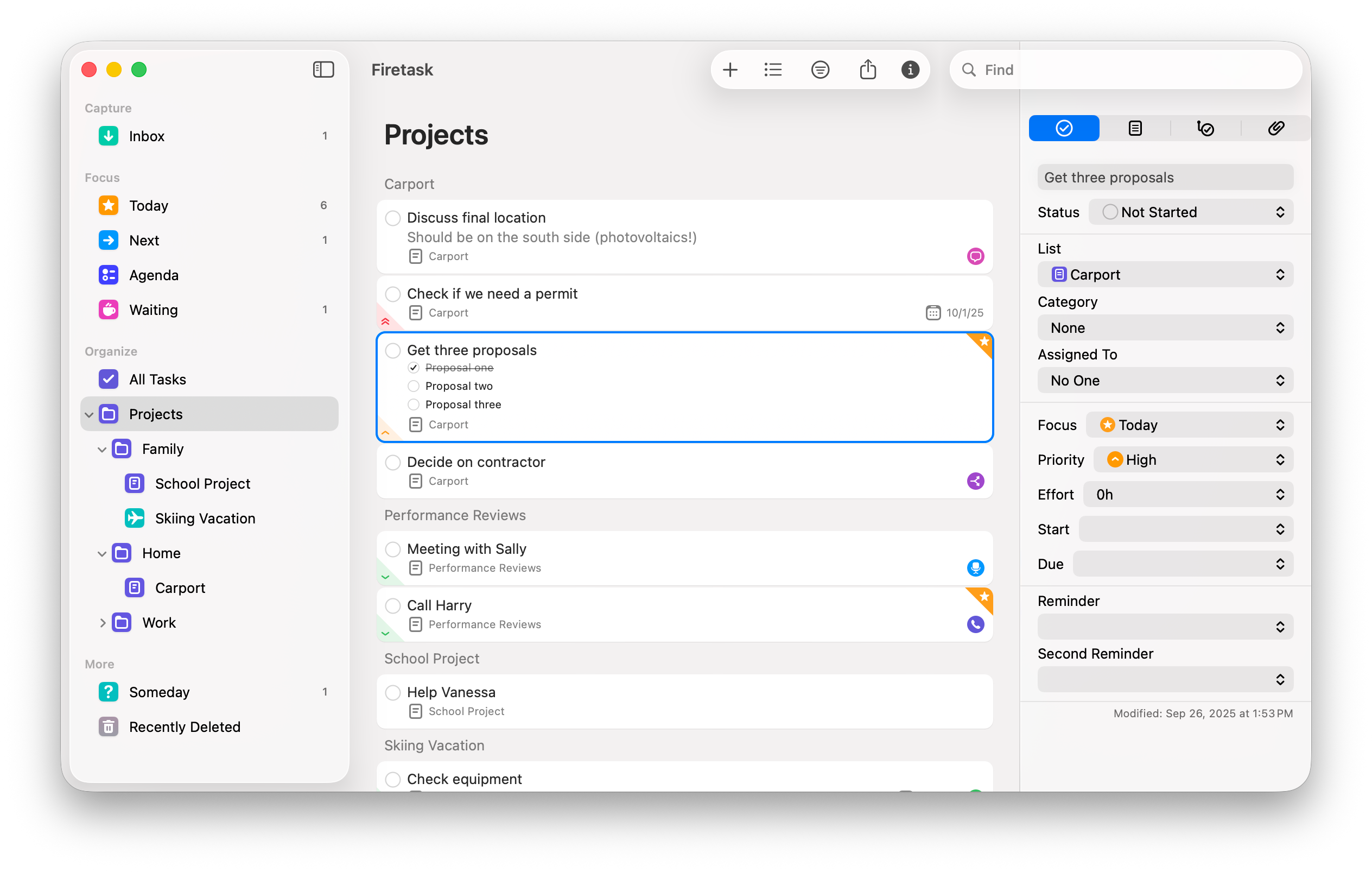The height and width of the screenshot is (872, 1372).
Task: Mark Decide on contractor as complete
Action: 392,462
